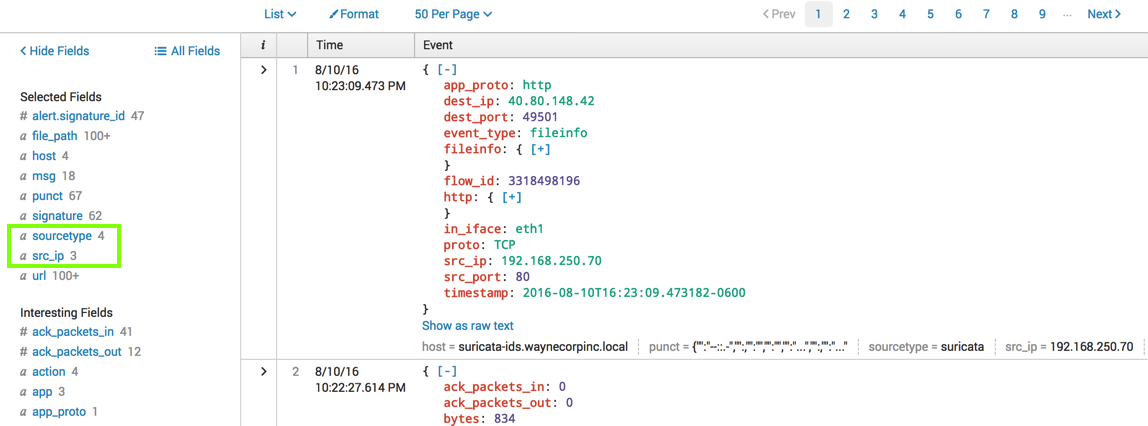Go to the Next results page
Viewport: 1148px width, 426px height.
1104,14
